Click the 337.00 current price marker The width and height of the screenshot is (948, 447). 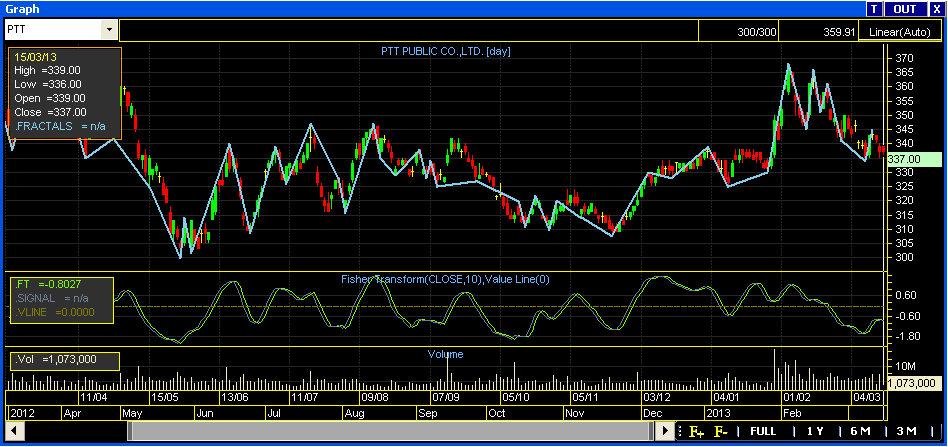pos(914,159)
